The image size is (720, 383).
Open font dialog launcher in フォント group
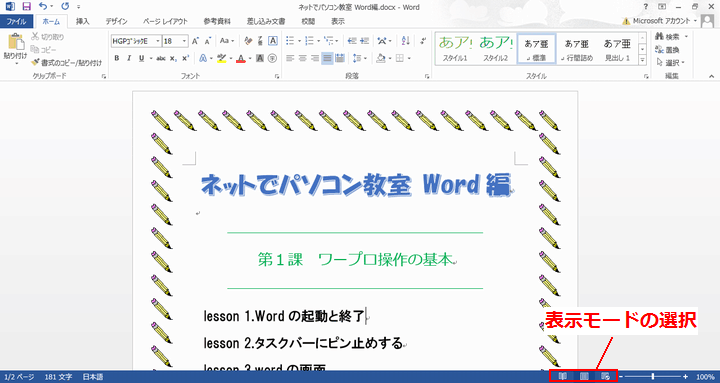tap(277, 77)
